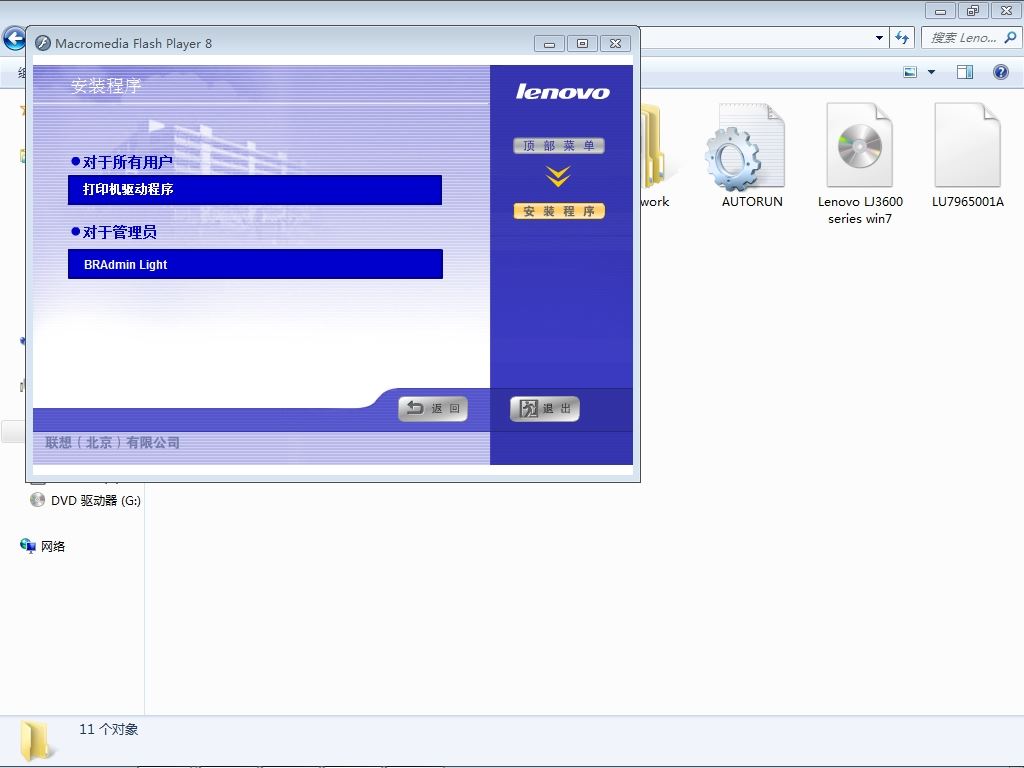Go to the 顶部菜单 top menu
This screenshot has width=1024, height=768.
[x=559, y=145]
